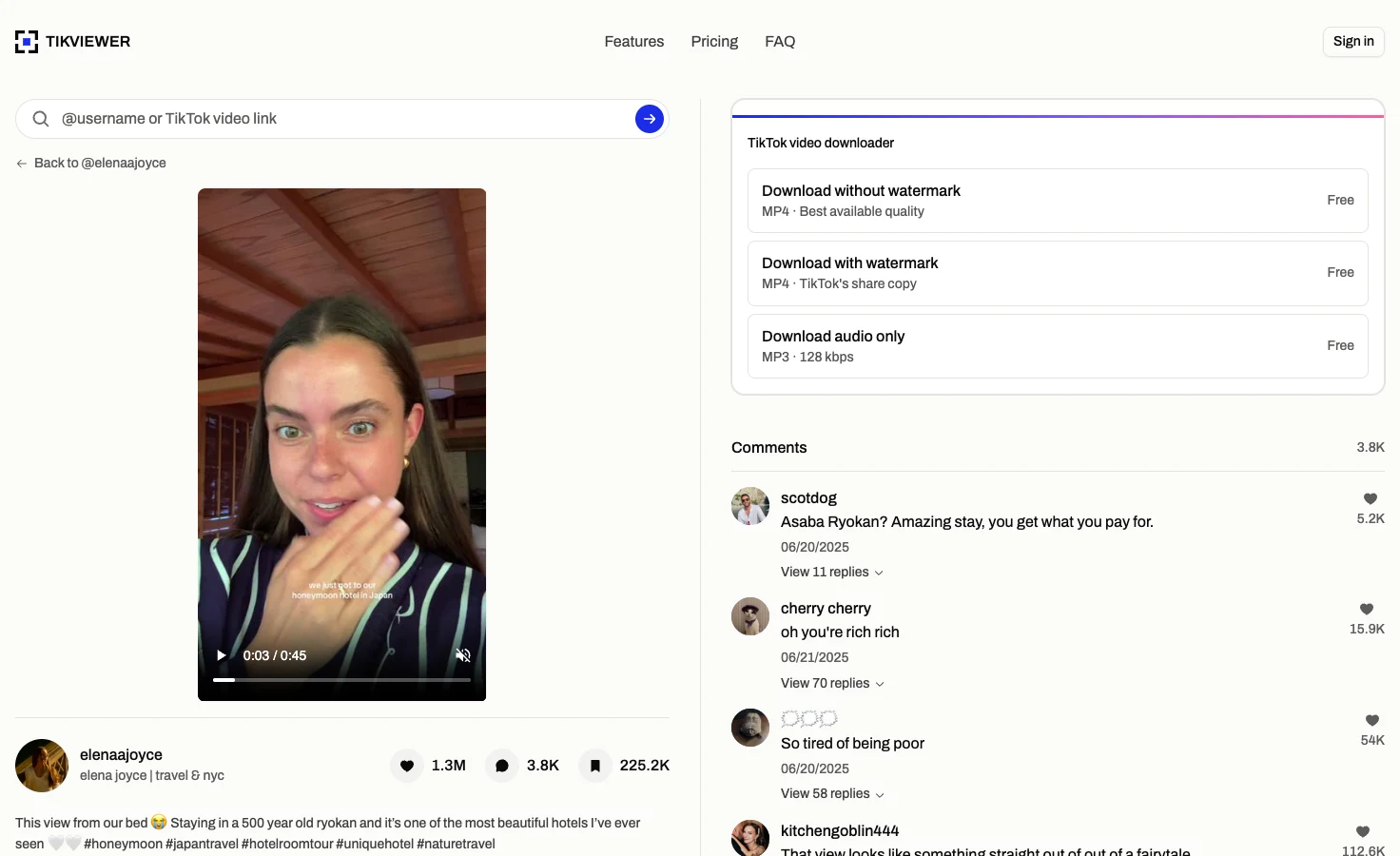The image size is (1400, 856).
Task: Click the elenaajoyce username text
Action: (121, 754)
